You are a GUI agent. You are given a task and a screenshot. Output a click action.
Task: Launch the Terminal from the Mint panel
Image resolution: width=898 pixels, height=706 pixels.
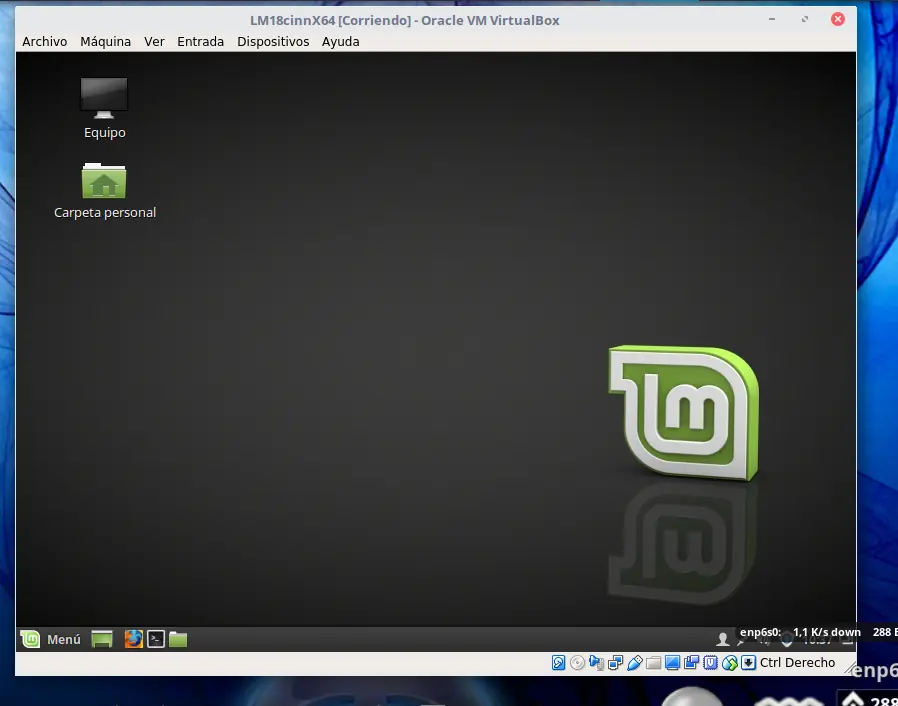[x=156, y=639]
